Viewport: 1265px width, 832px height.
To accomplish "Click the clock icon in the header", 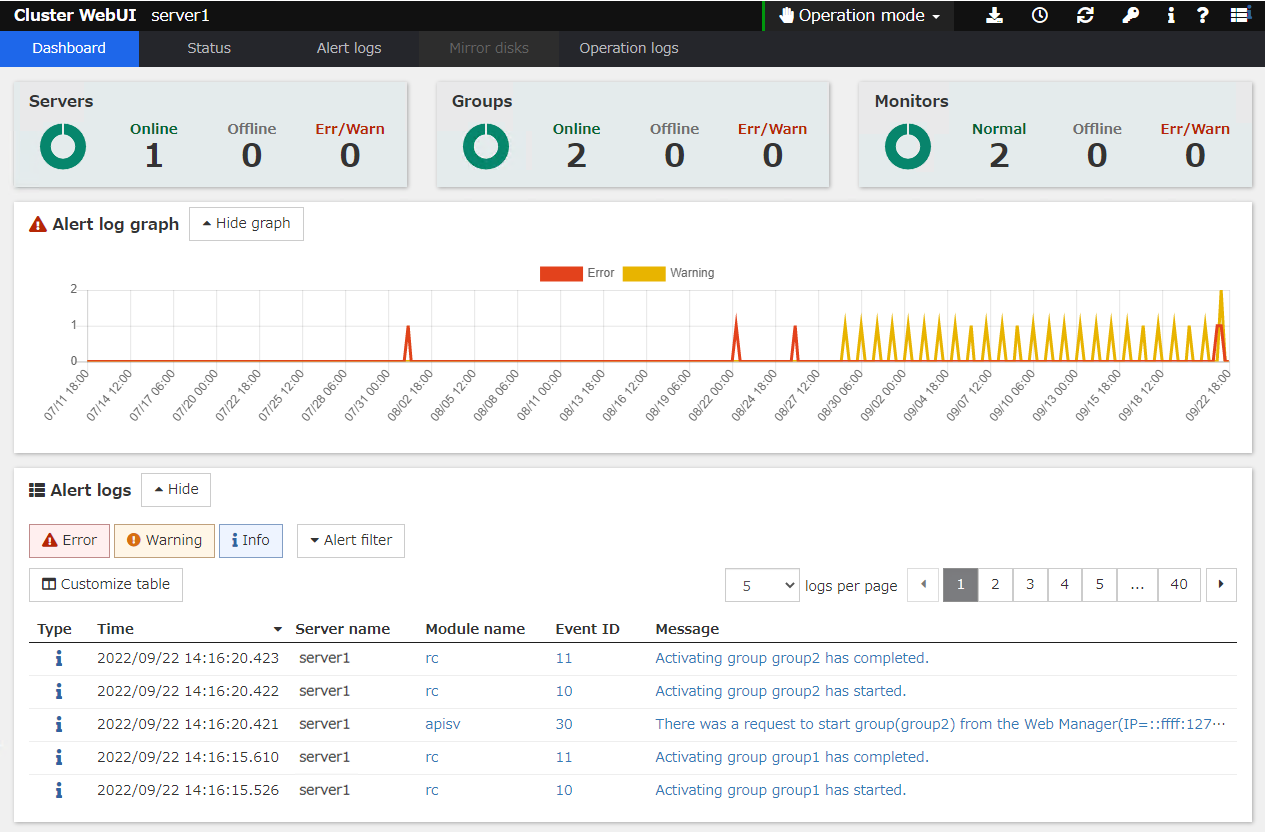I will [1040, 15].
